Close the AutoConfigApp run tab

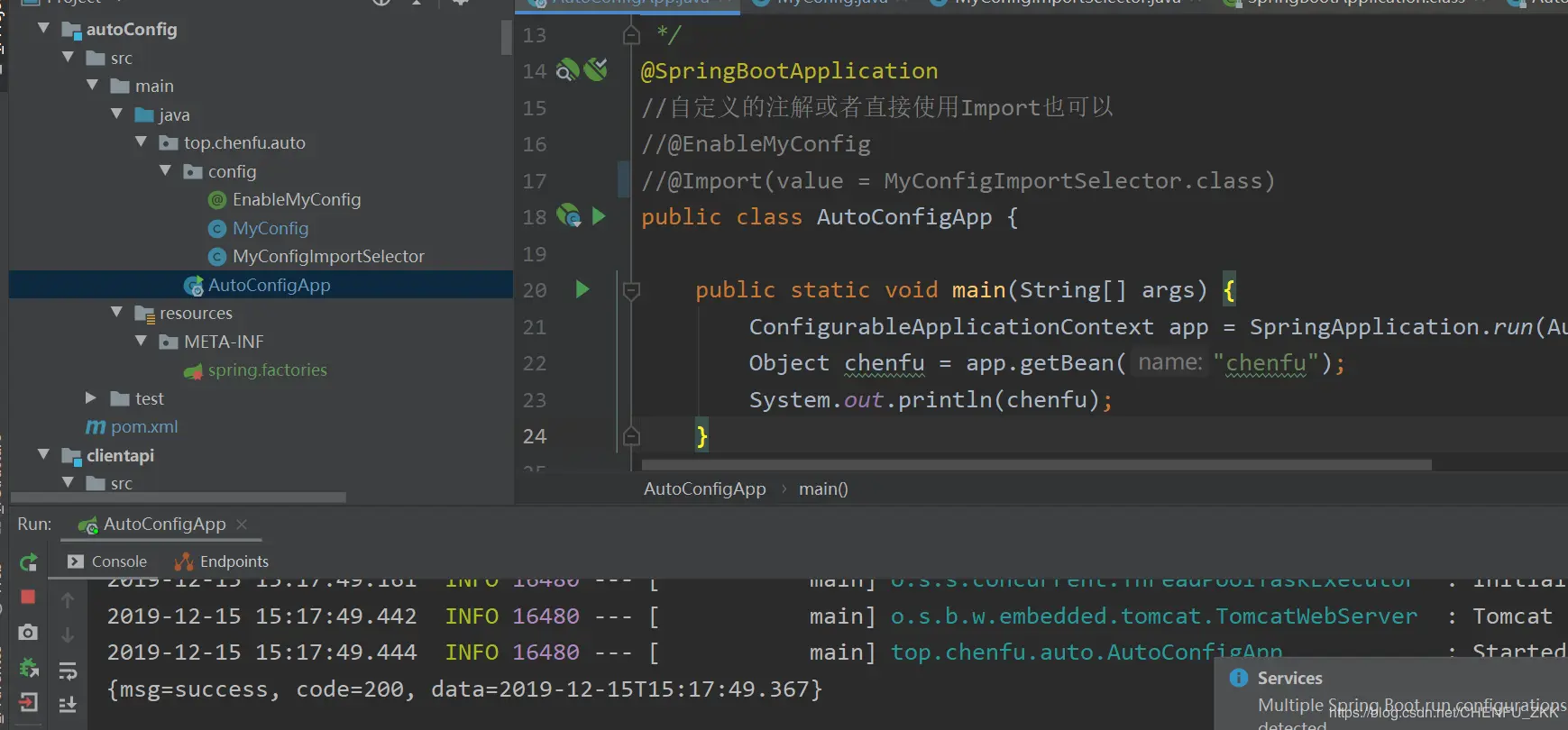pos(242,524)
